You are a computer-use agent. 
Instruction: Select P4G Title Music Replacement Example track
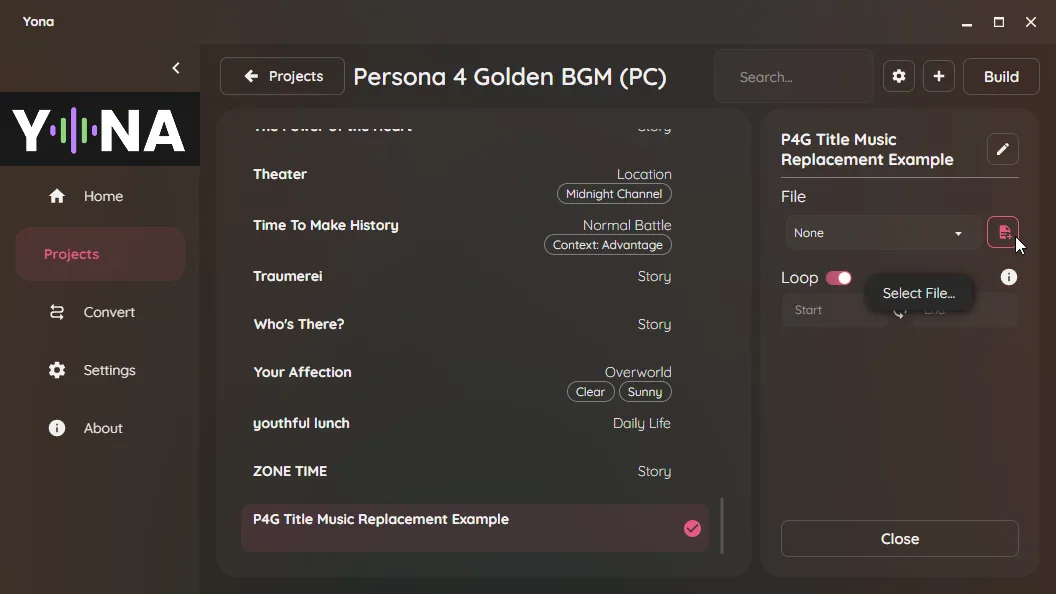pos(475,528)
